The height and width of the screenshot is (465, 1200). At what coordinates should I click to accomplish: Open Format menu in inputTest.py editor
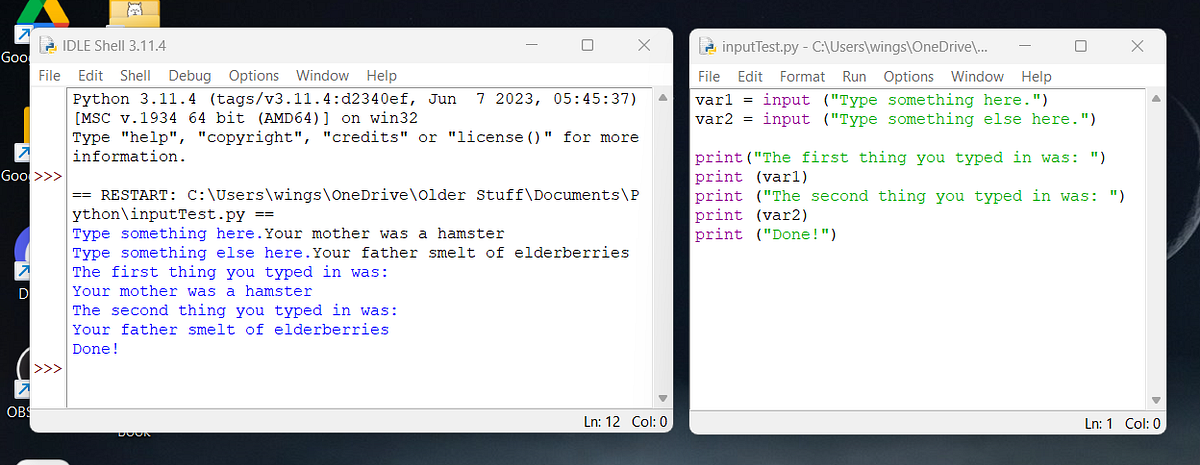tap(802, 76)
